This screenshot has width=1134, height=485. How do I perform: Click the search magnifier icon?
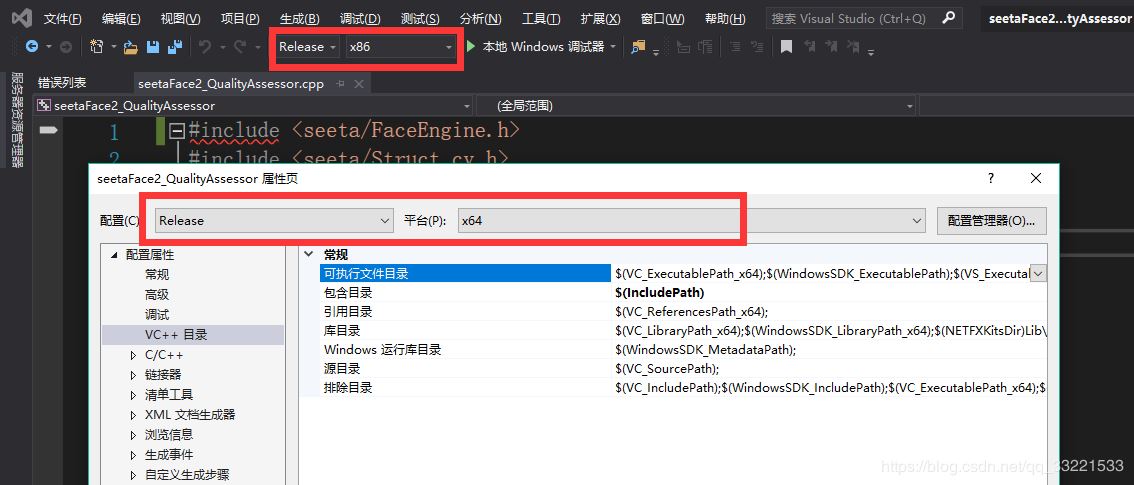(x=949, y=17)
